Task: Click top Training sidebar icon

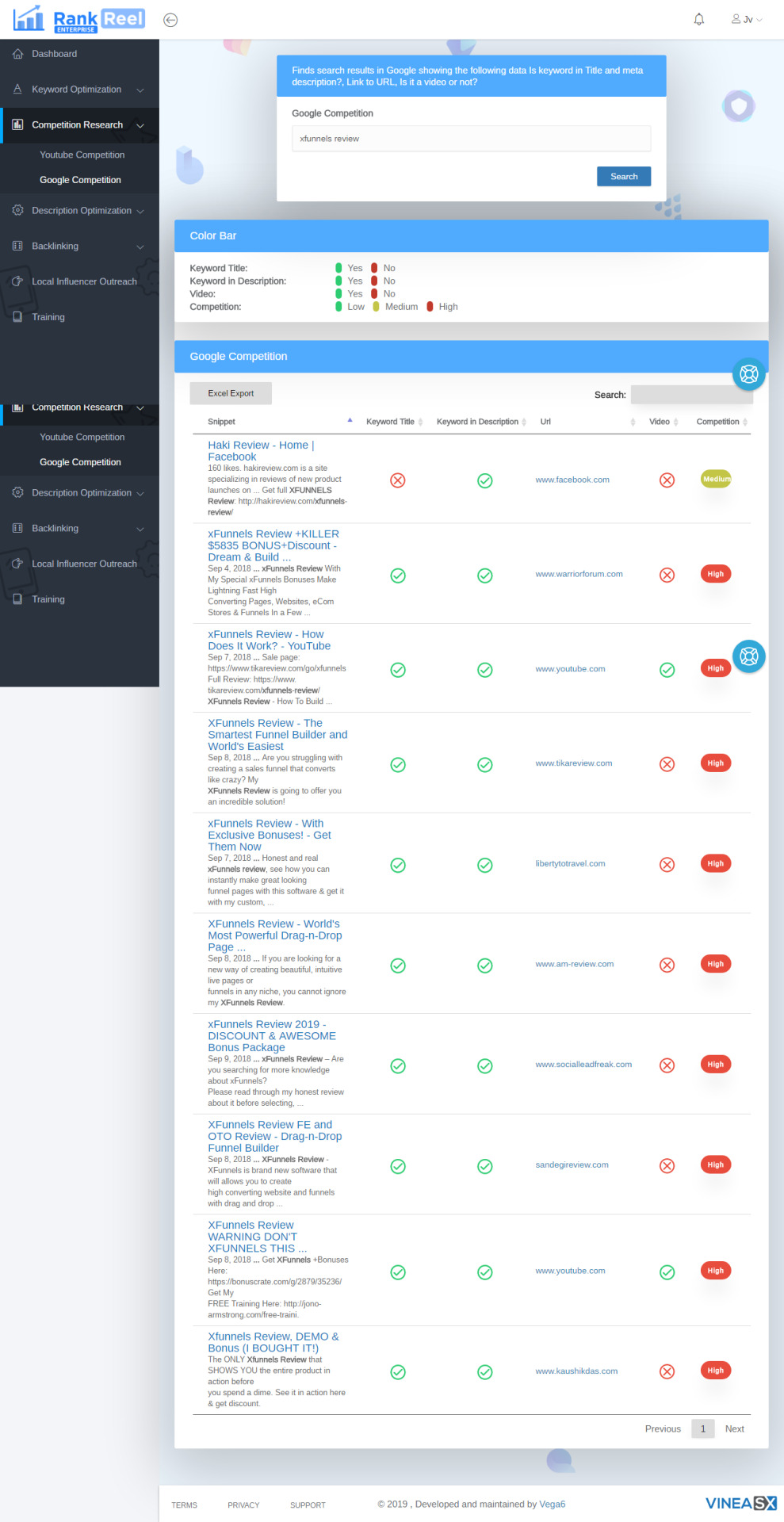Action: 17,316
